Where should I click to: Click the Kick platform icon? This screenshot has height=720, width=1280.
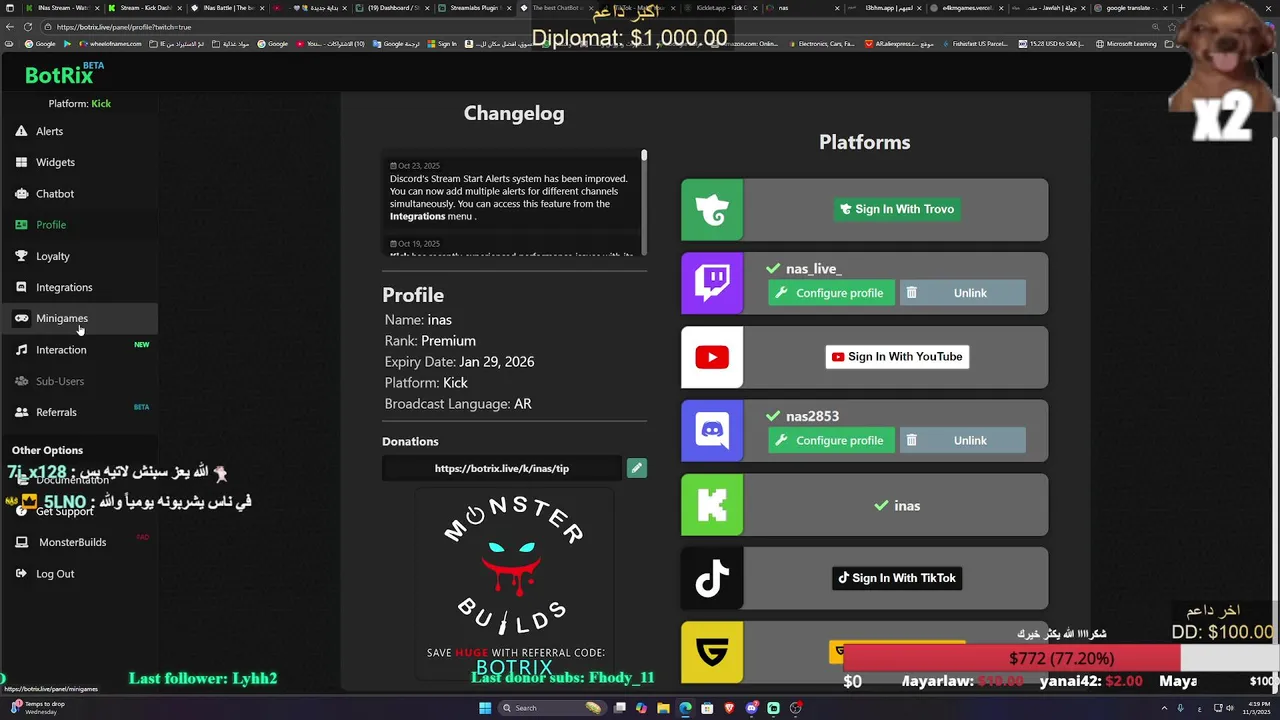coord(712,505)
